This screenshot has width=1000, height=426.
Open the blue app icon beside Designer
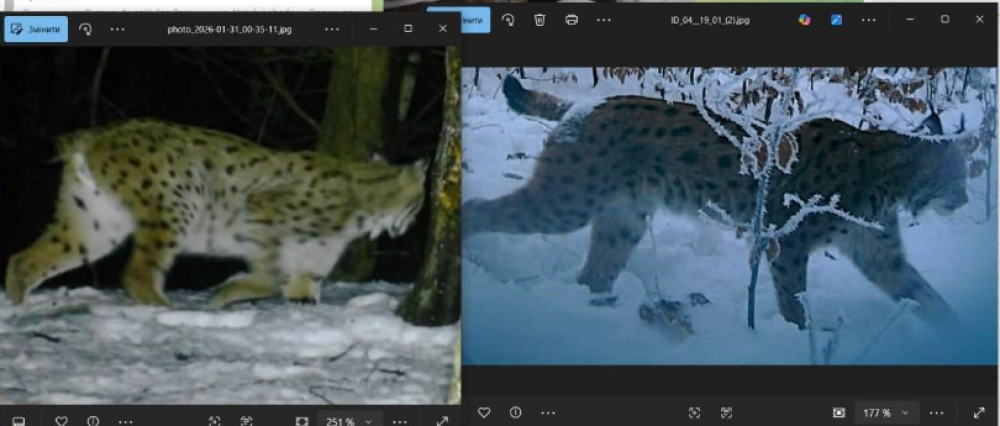(x=835, y=20)
